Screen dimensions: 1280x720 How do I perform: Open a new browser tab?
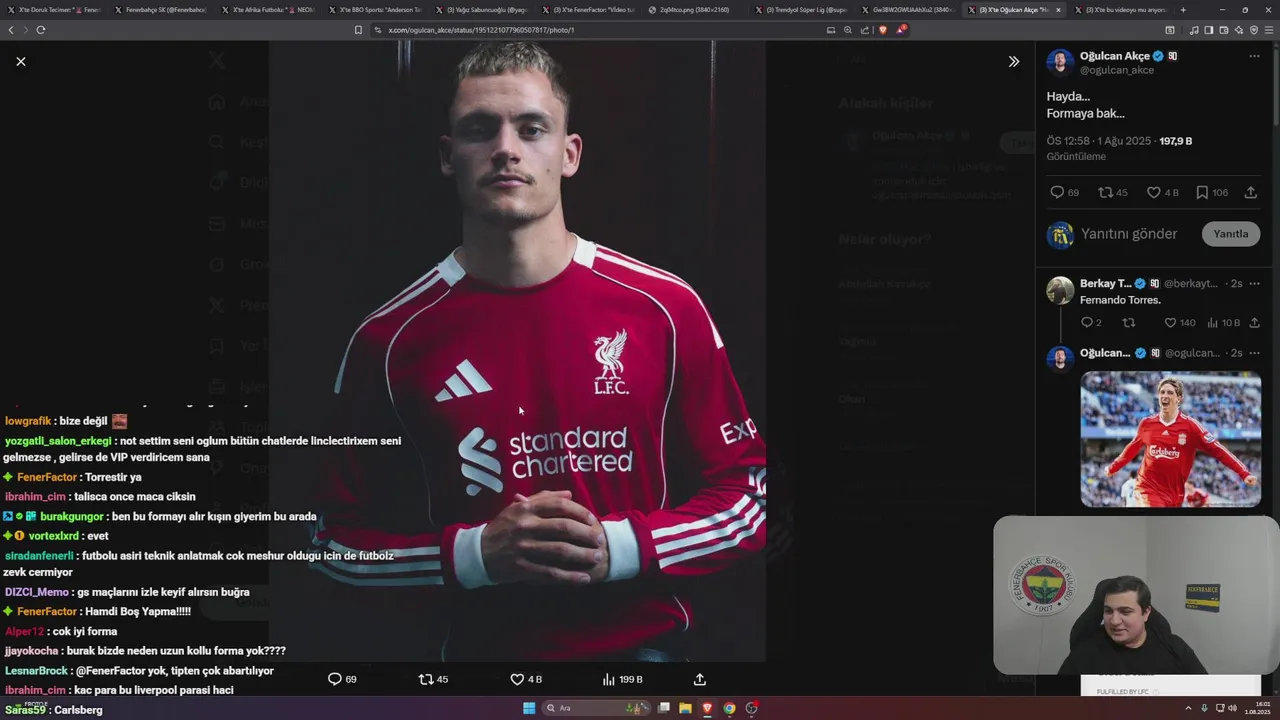(1183, 10)
